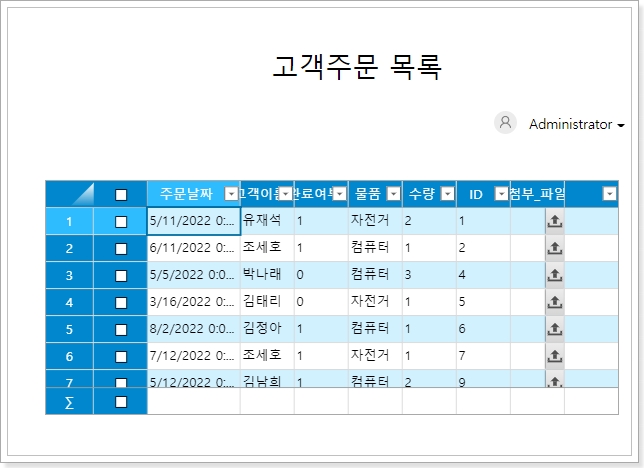Click the Administrator user avatar icon
The width and height of the screenshot is (644, 468).
pyautogui.click(x=506, y=123)
